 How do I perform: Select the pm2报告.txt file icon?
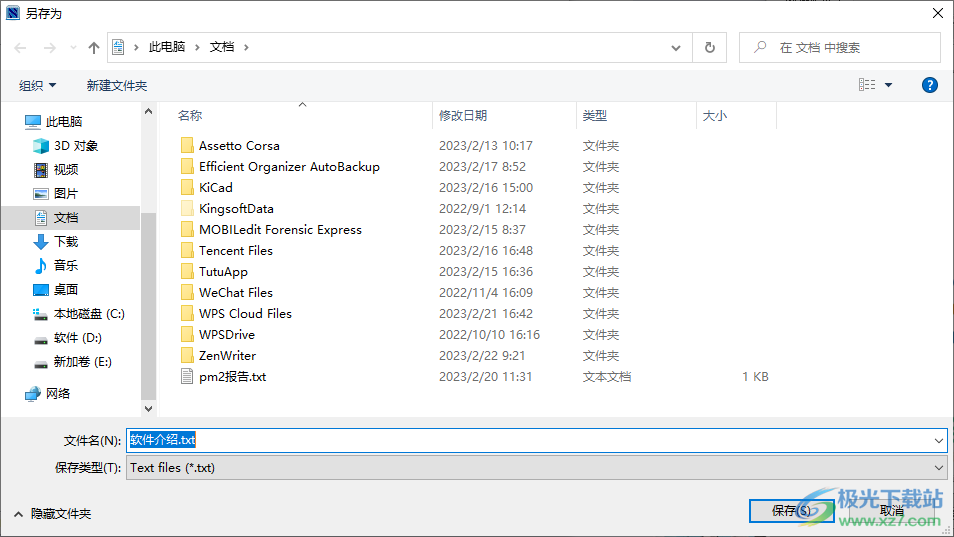187,376
